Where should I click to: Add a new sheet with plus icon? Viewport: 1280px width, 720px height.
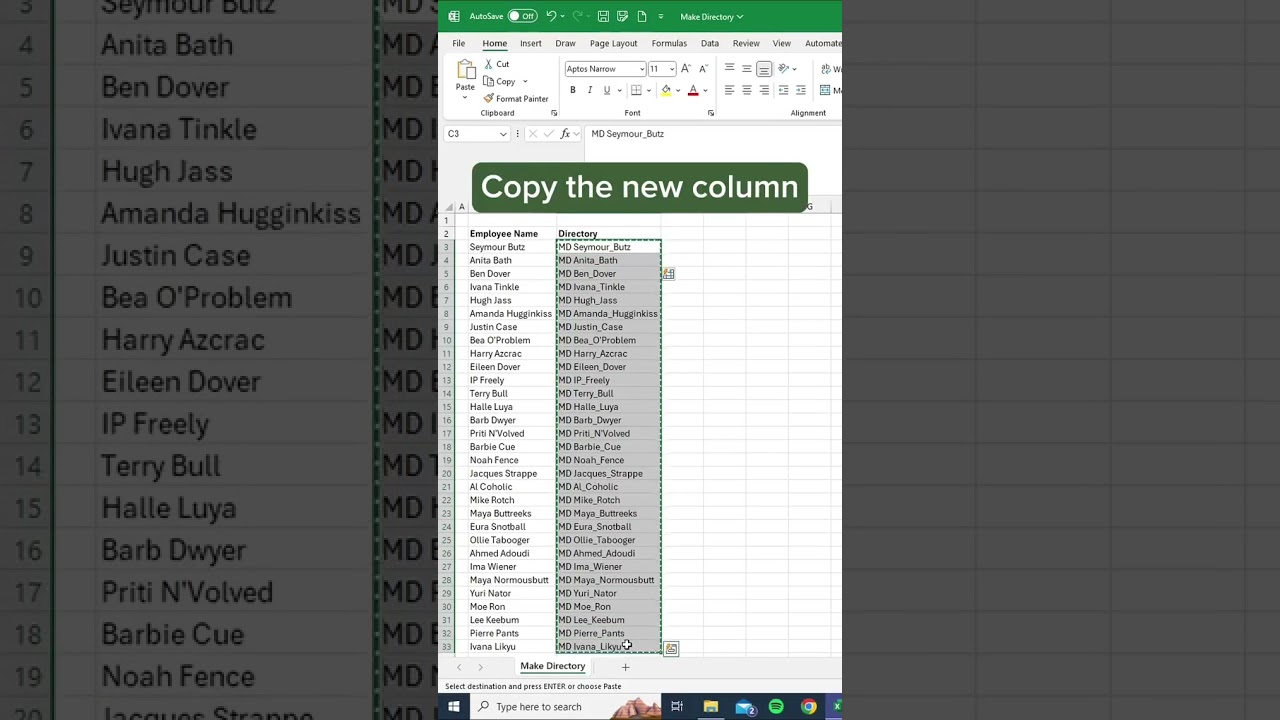click(x=625, y=667)
